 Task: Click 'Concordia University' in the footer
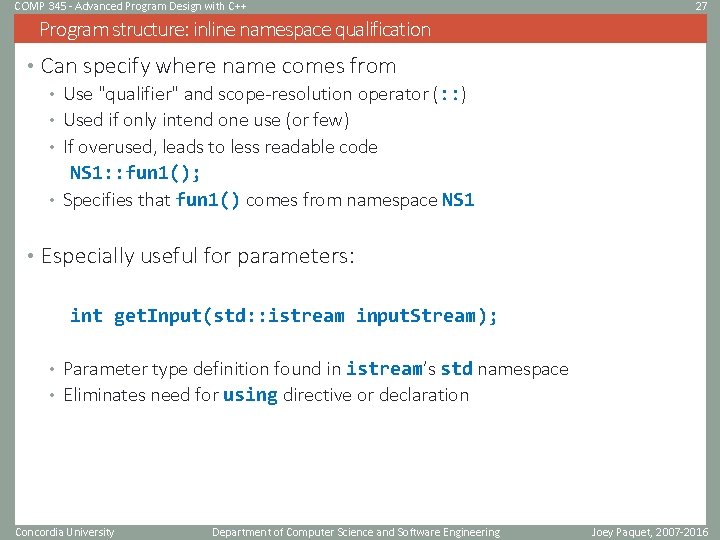64,532
